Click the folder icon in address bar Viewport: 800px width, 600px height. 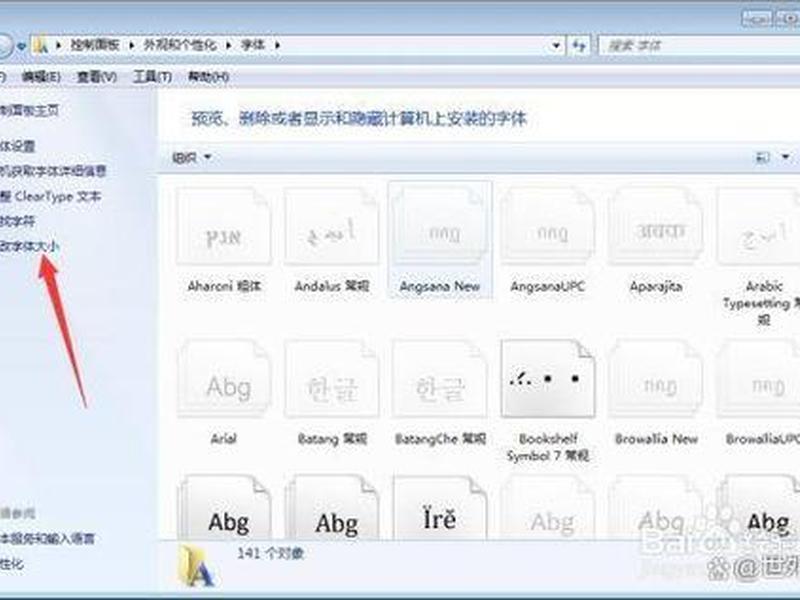point(41,45)
